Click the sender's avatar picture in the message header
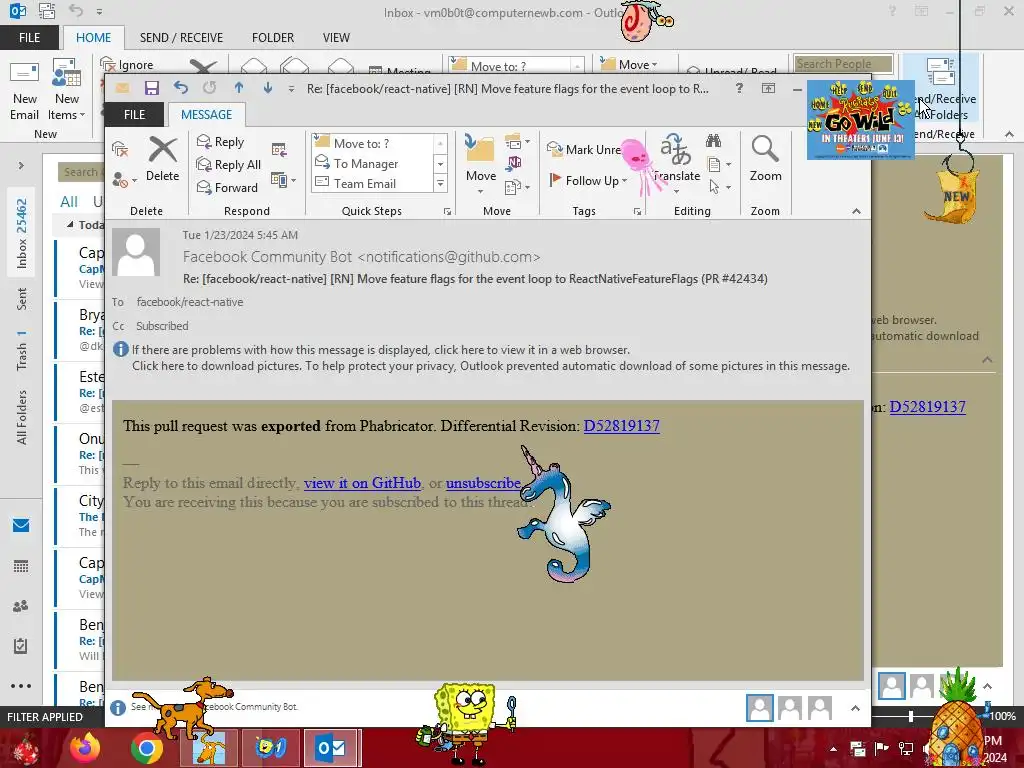 136,252
